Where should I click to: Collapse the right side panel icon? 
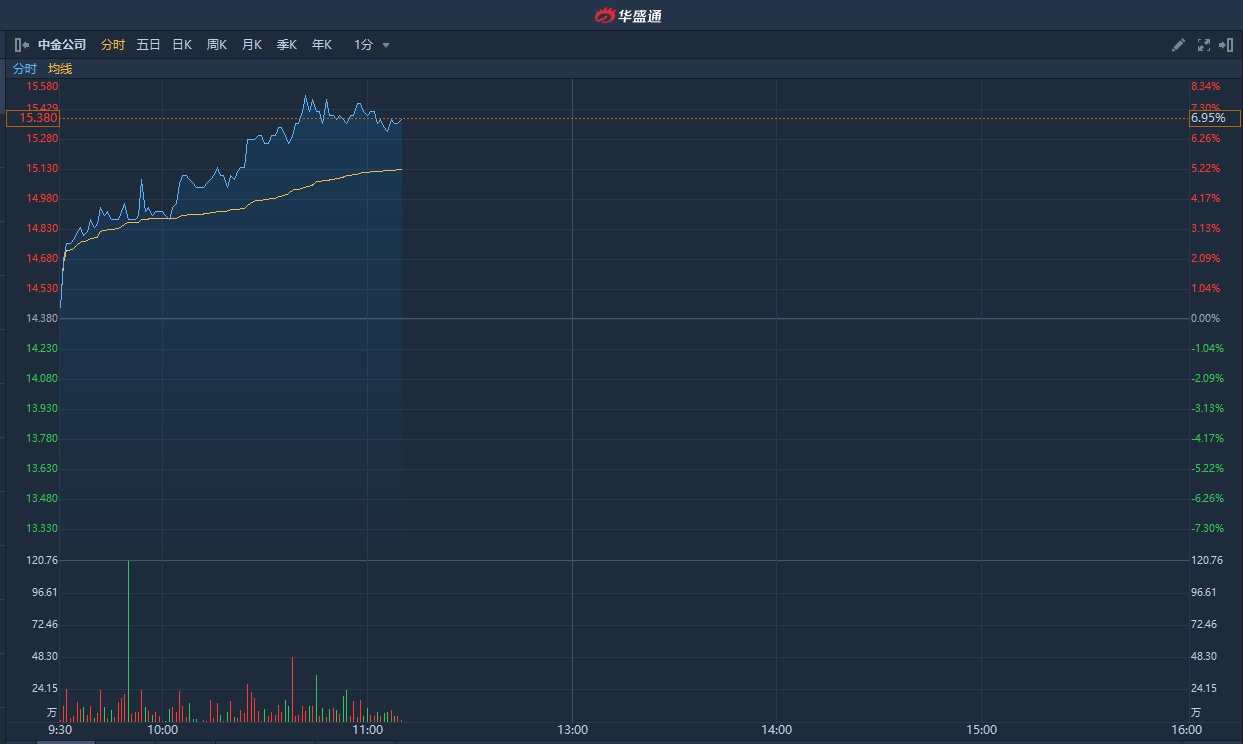click(1226, 45)
